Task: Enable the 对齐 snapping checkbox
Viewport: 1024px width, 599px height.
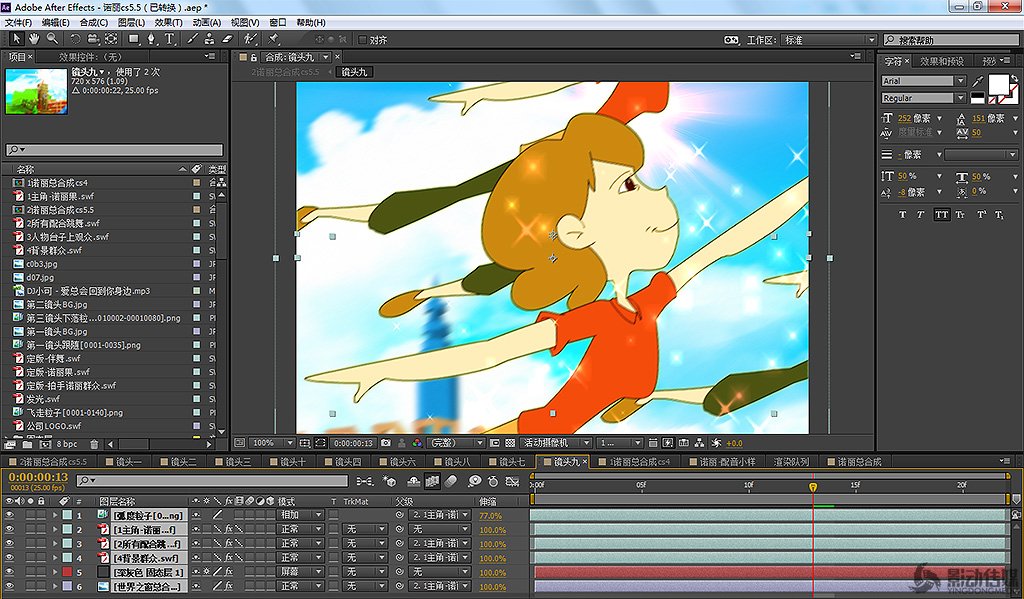Action: point(362,40)
